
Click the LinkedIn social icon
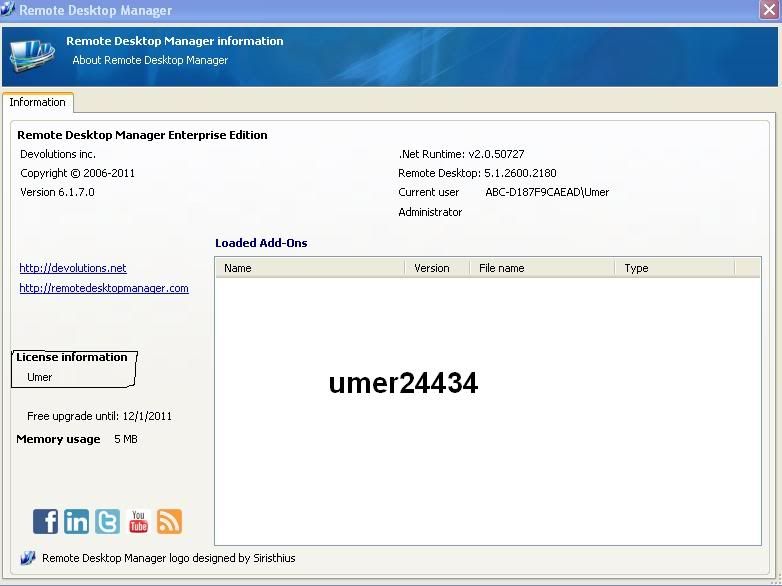coord(77,521)
